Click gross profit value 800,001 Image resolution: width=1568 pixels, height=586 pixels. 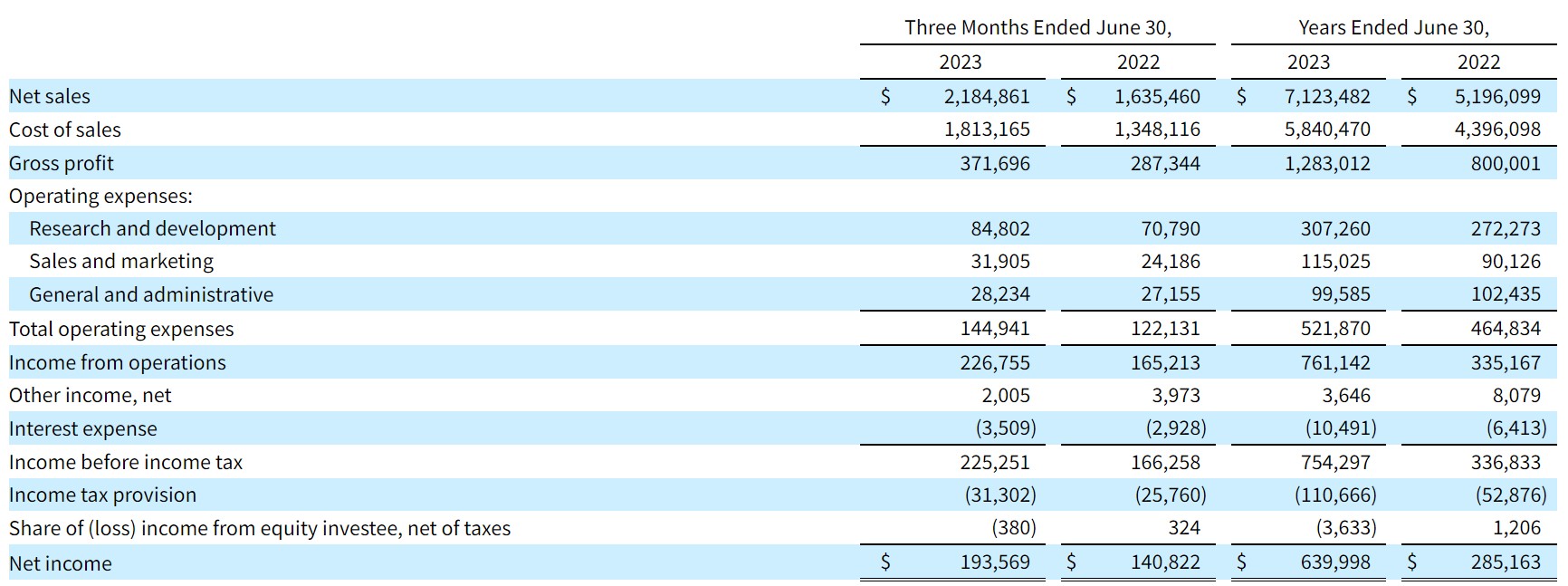point(1506,163)
